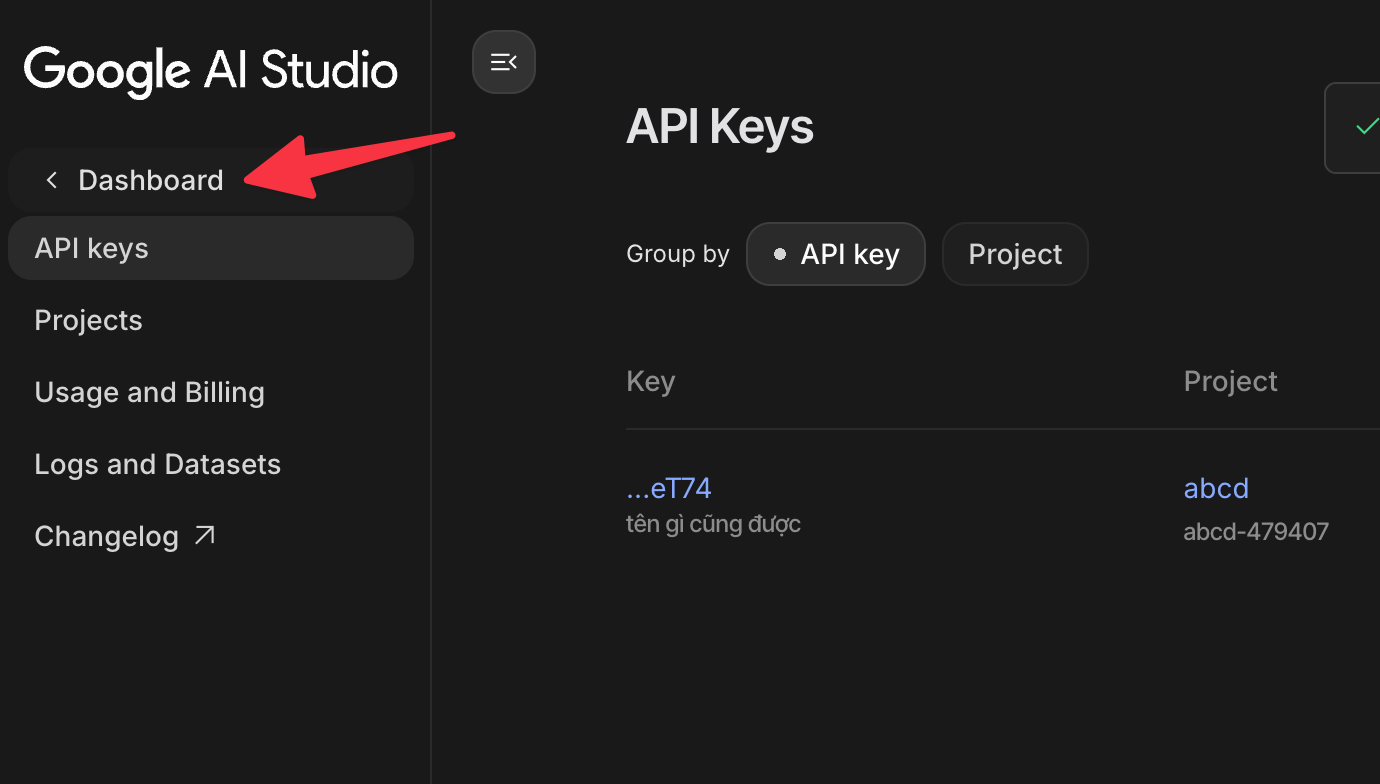This screenshot has width=1380, height=784.
Task: Collapse the sidebar with the menu toggle icon
Action: click(504, 62)
